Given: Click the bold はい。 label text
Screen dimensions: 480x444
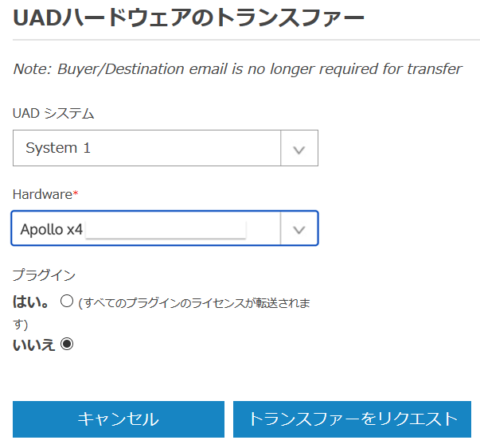Looking at the screenshot, I should click(31, 302).
